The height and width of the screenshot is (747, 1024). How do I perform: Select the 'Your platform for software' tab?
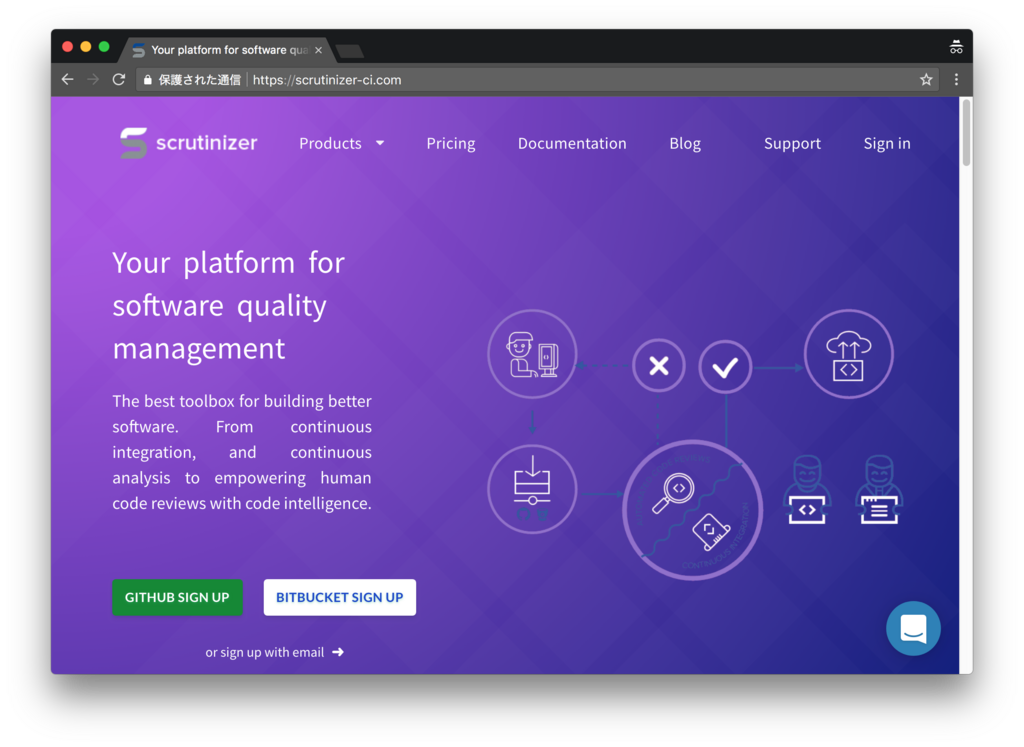coord(229,50)
